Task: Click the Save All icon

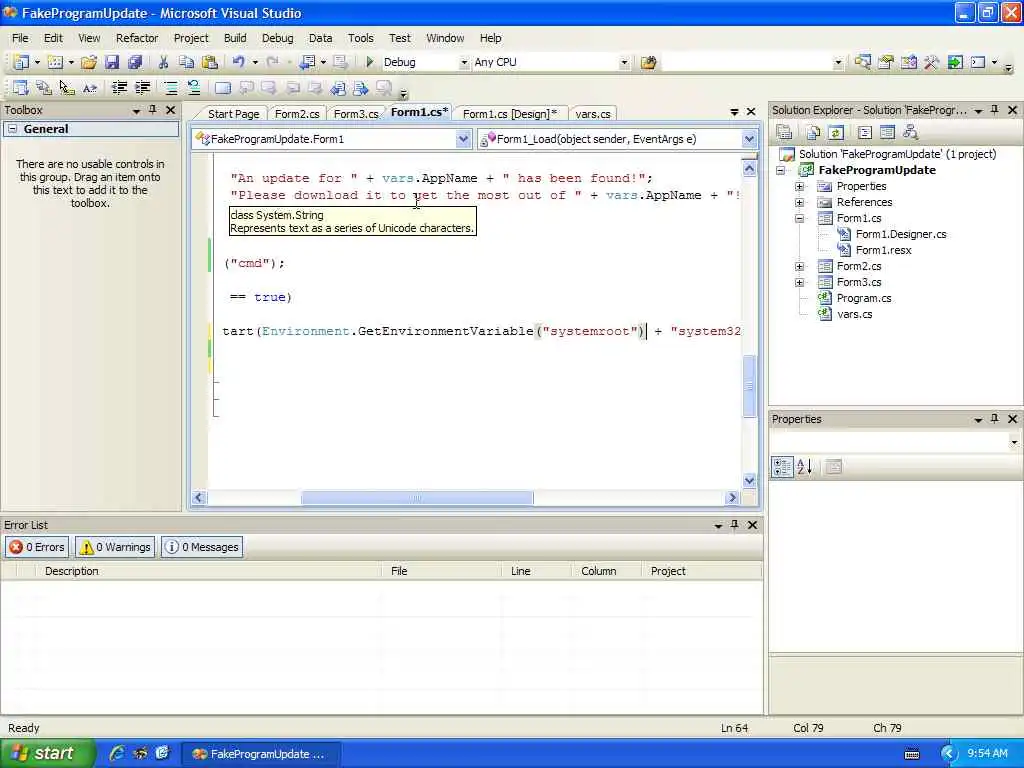Action: (135, 62)
